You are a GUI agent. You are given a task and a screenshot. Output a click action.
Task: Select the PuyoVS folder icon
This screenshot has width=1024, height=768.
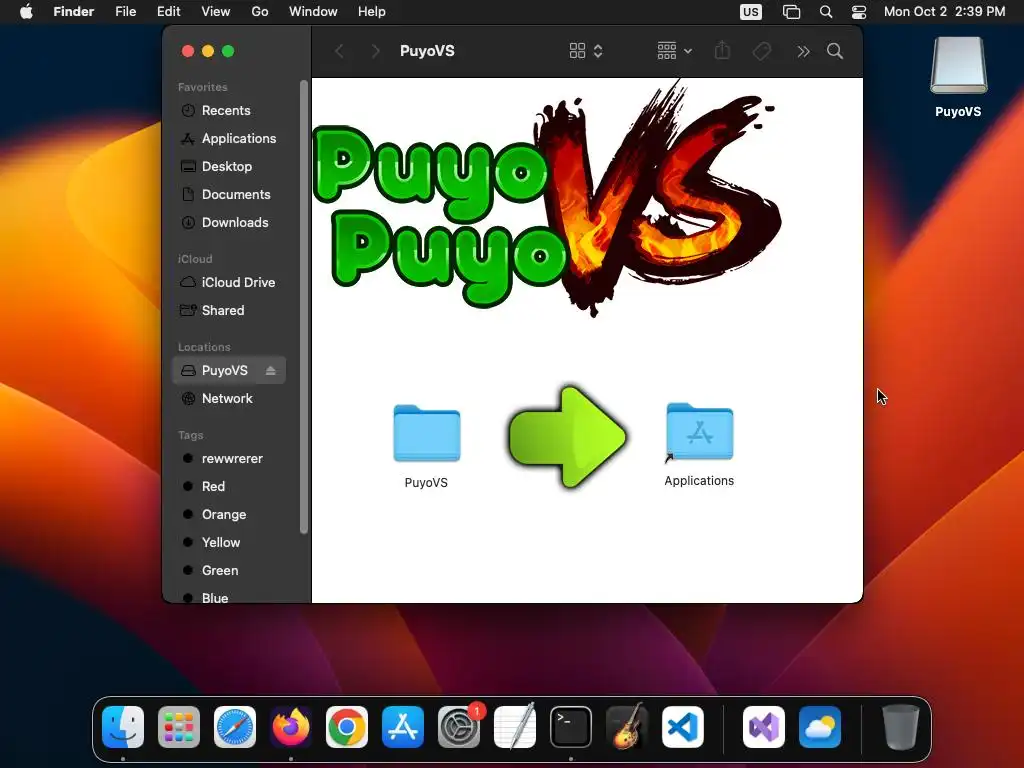[426, 434]
